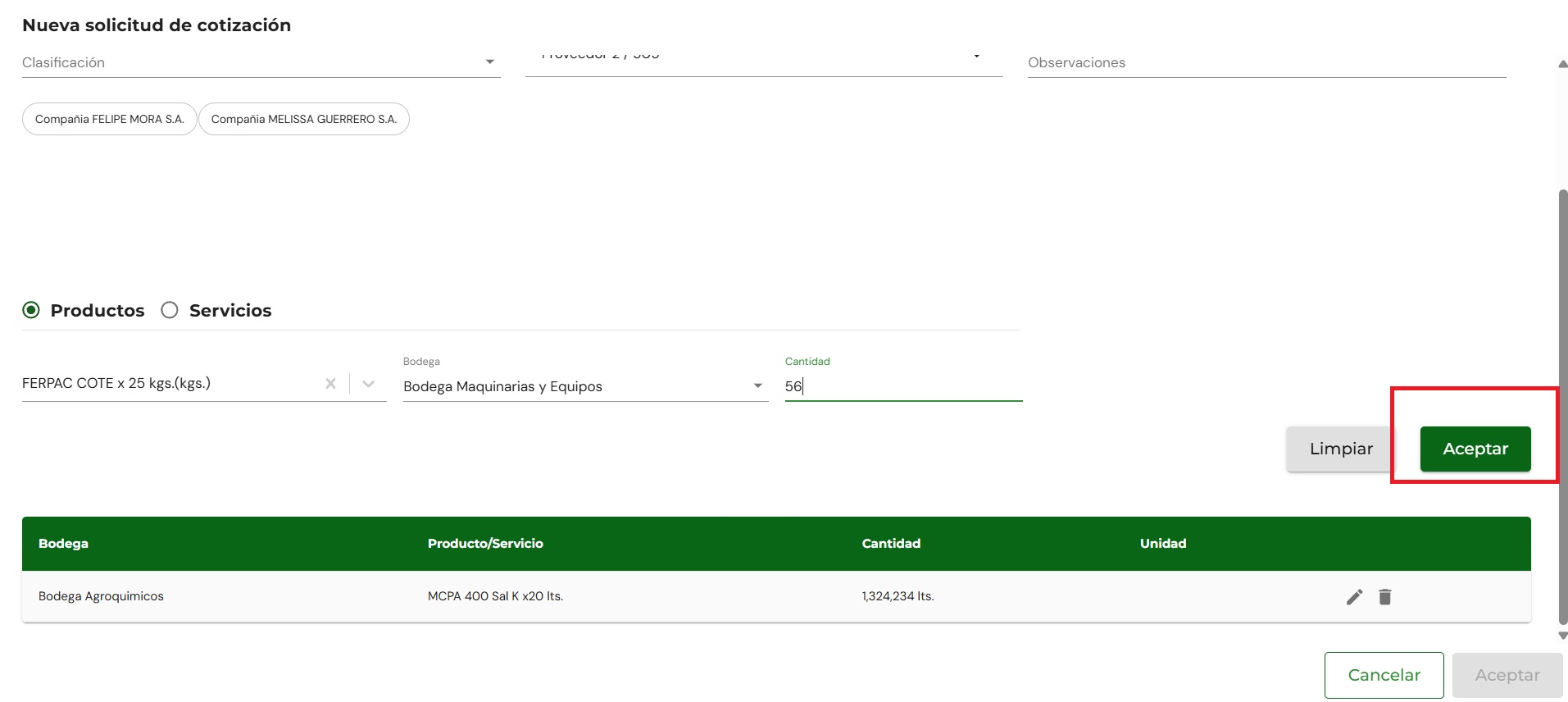Select the Productos radio button
This screenshot has height=702, width=1568.
(31, 310)
